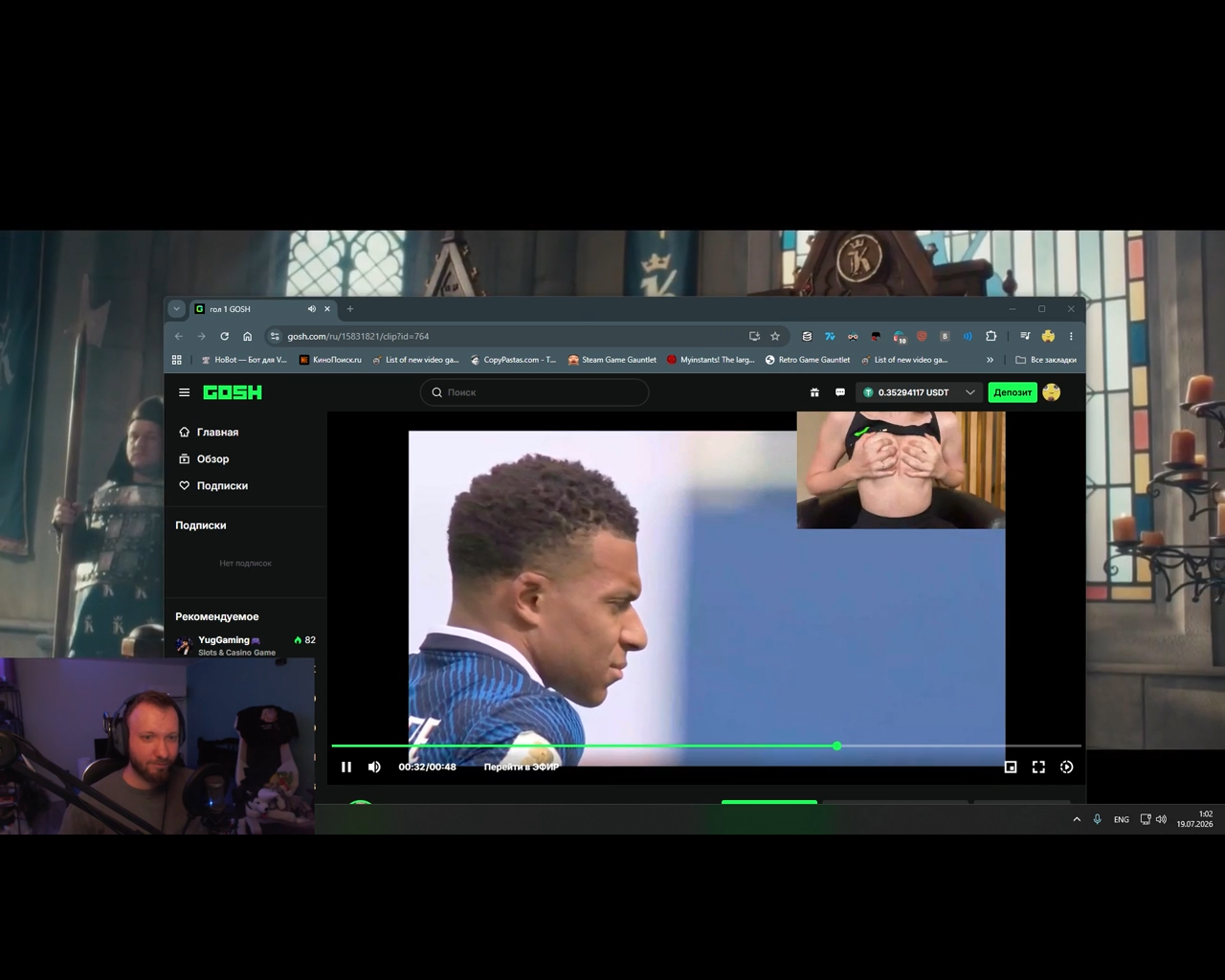Mute the video player volume

pos(374,767)
